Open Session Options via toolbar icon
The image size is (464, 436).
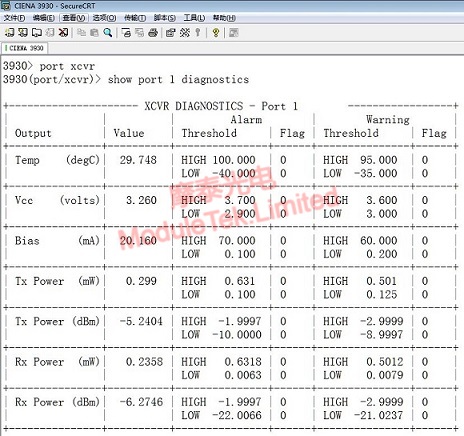point(171,32)
